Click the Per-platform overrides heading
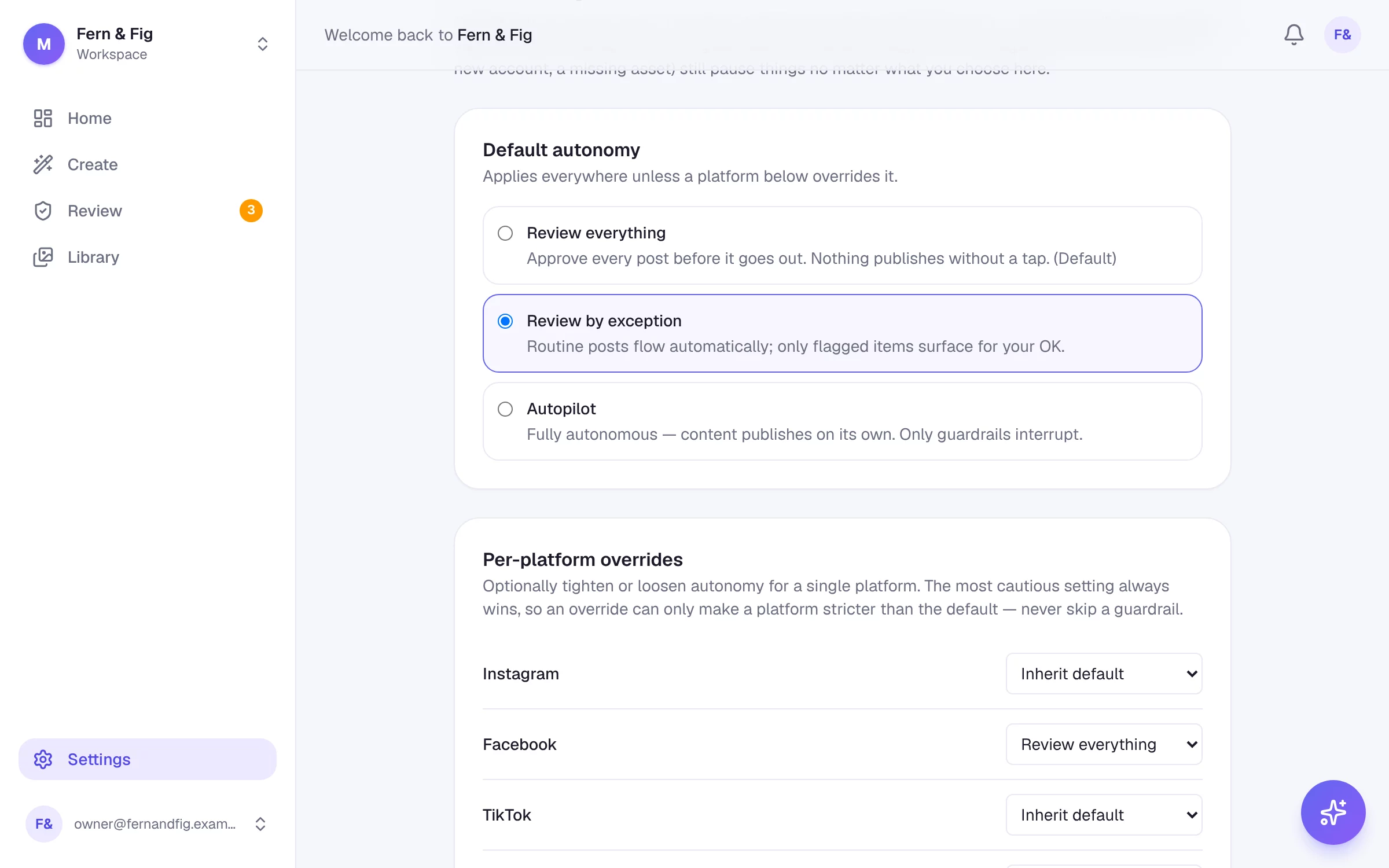1389x868 pixels. coord(583,560)
